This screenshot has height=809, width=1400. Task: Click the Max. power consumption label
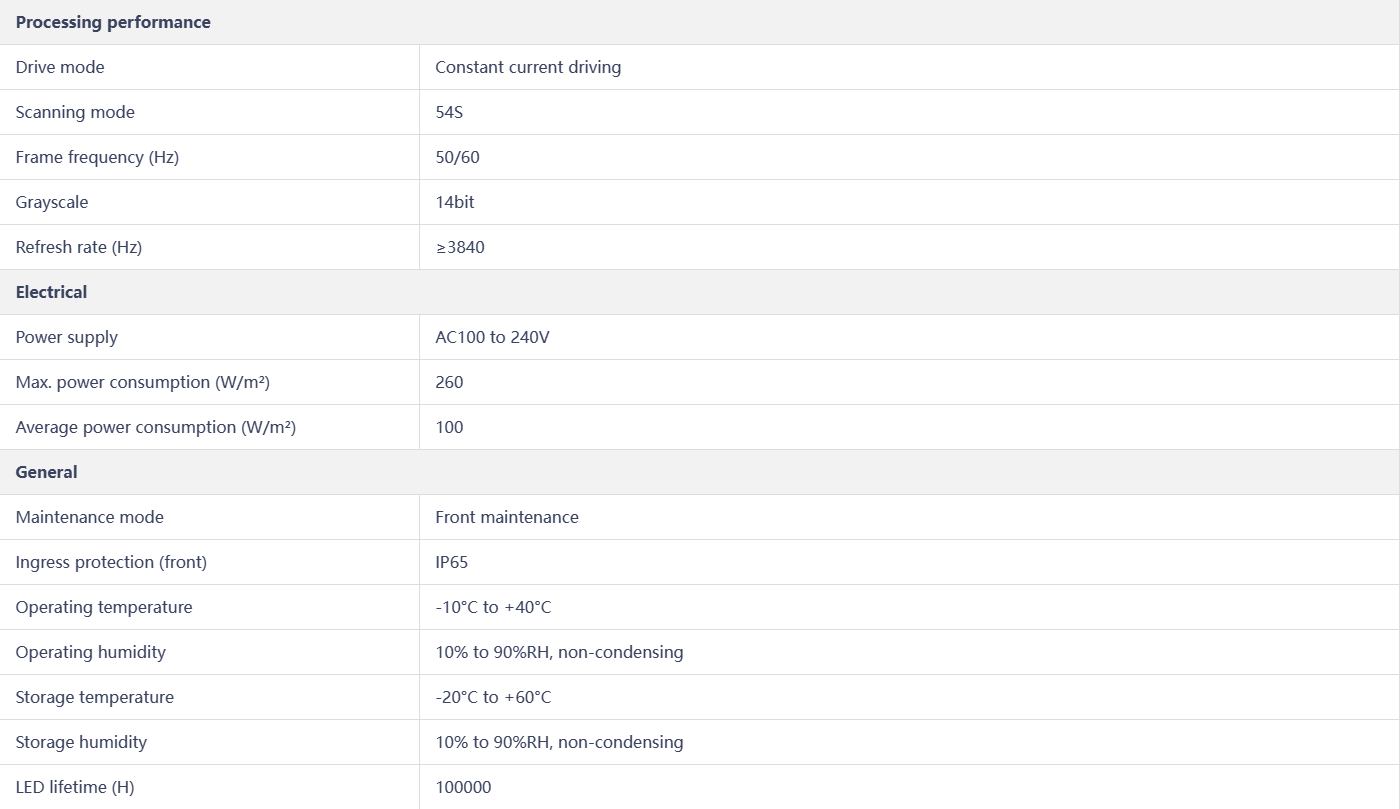click(143, 382)
